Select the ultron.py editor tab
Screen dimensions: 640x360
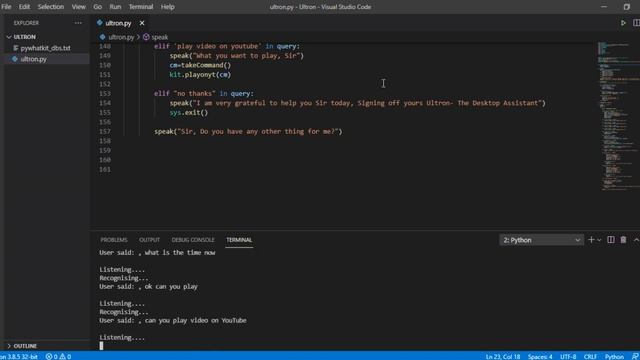pyautogui.click(x=118, y=23)
